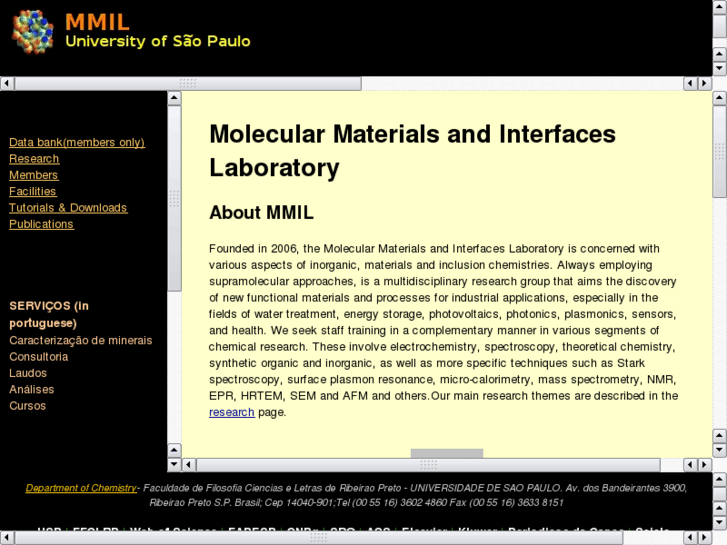Click the Consultoria service entry

(x=38, y=357)
